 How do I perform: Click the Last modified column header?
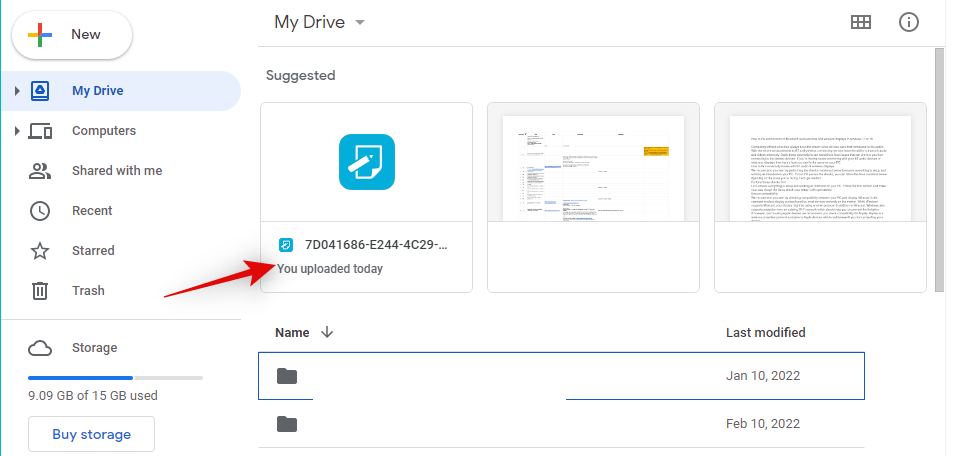pos(765,332)
